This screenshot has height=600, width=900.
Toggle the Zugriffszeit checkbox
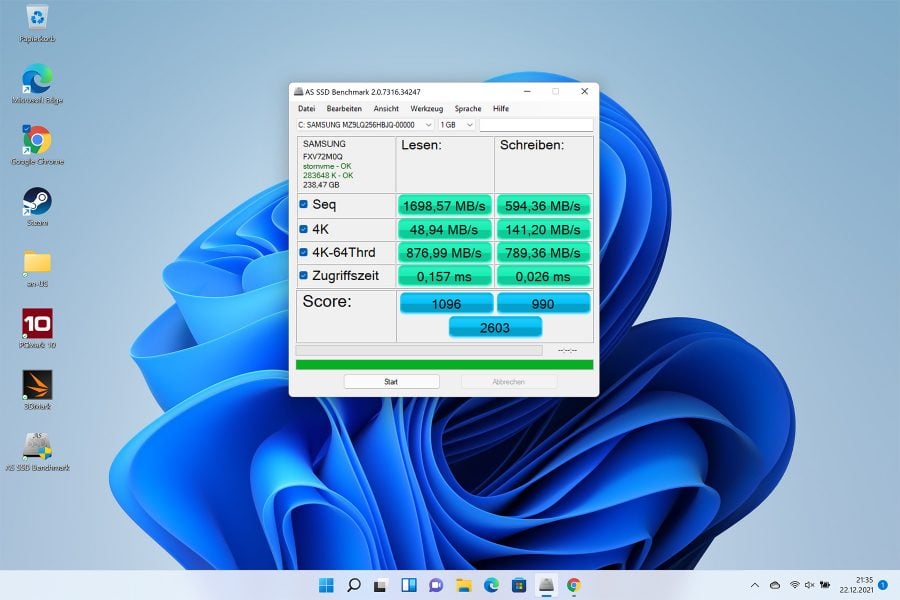(x=304, y=276)
